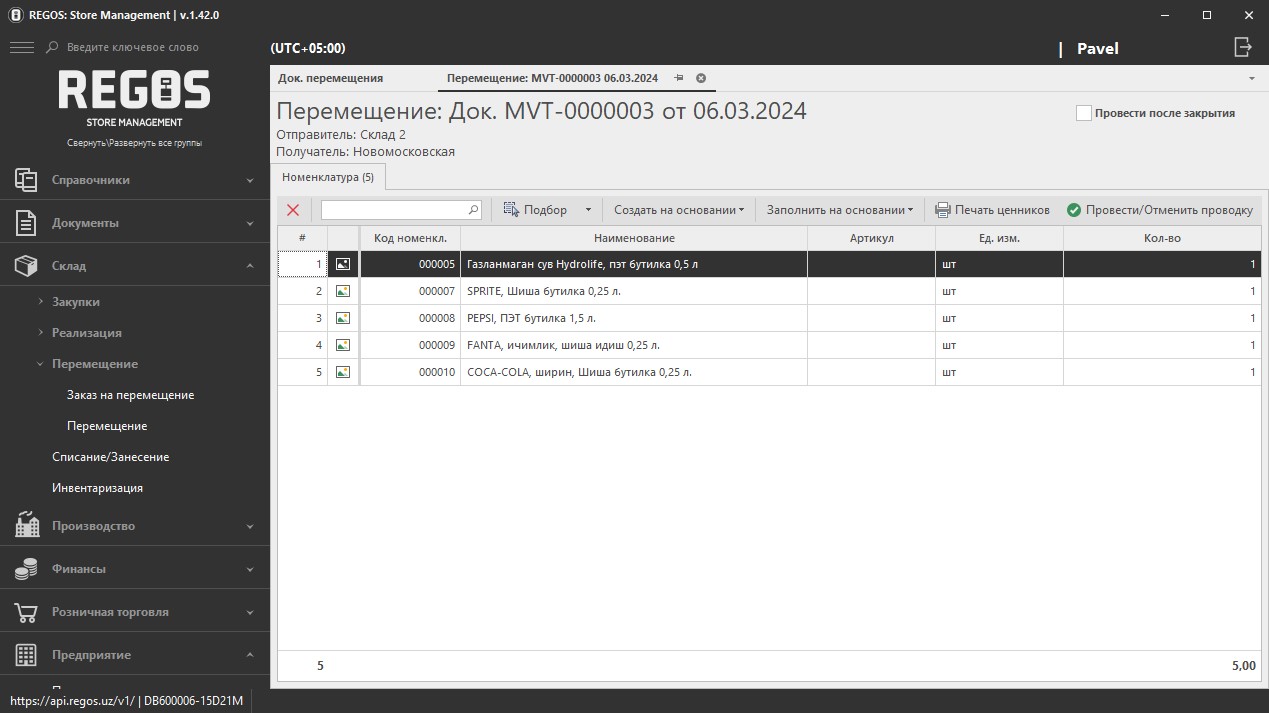The height and width of the screenshot is (713, 1269).
Task: Click the image icon in the SPRITE row
Action: [343, 291]
